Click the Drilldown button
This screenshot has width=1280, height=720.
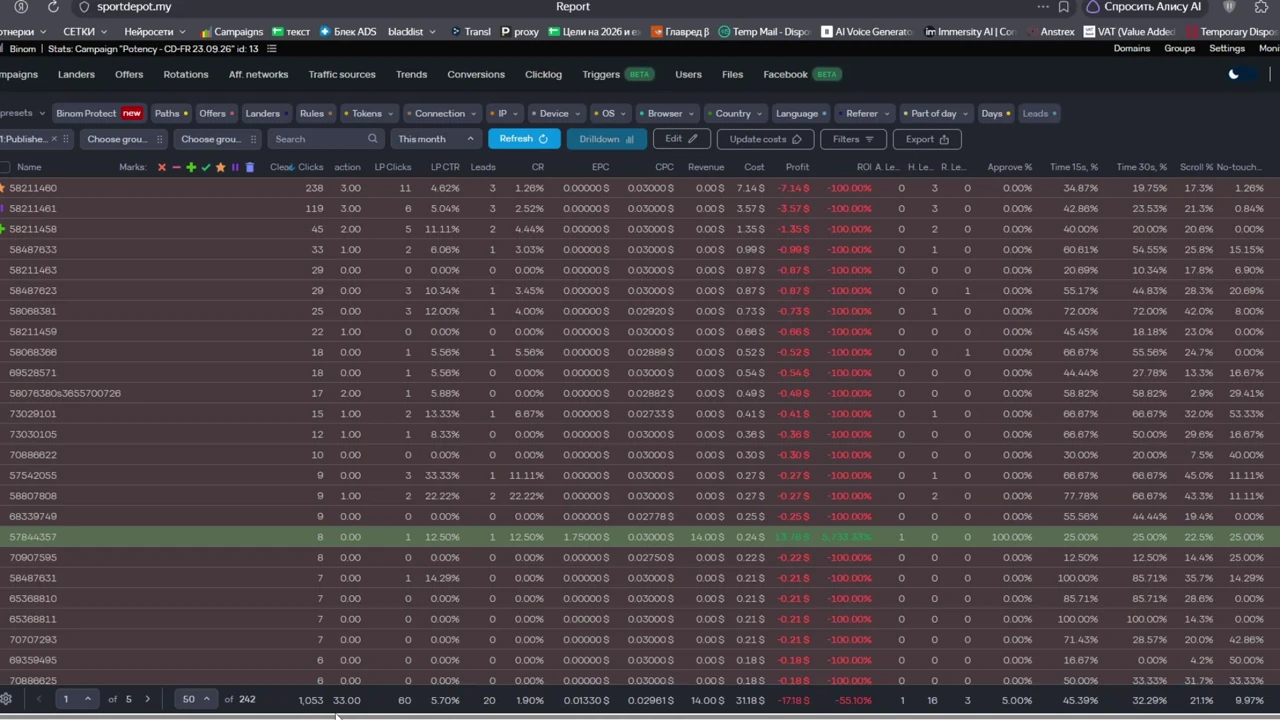(606, 139)
